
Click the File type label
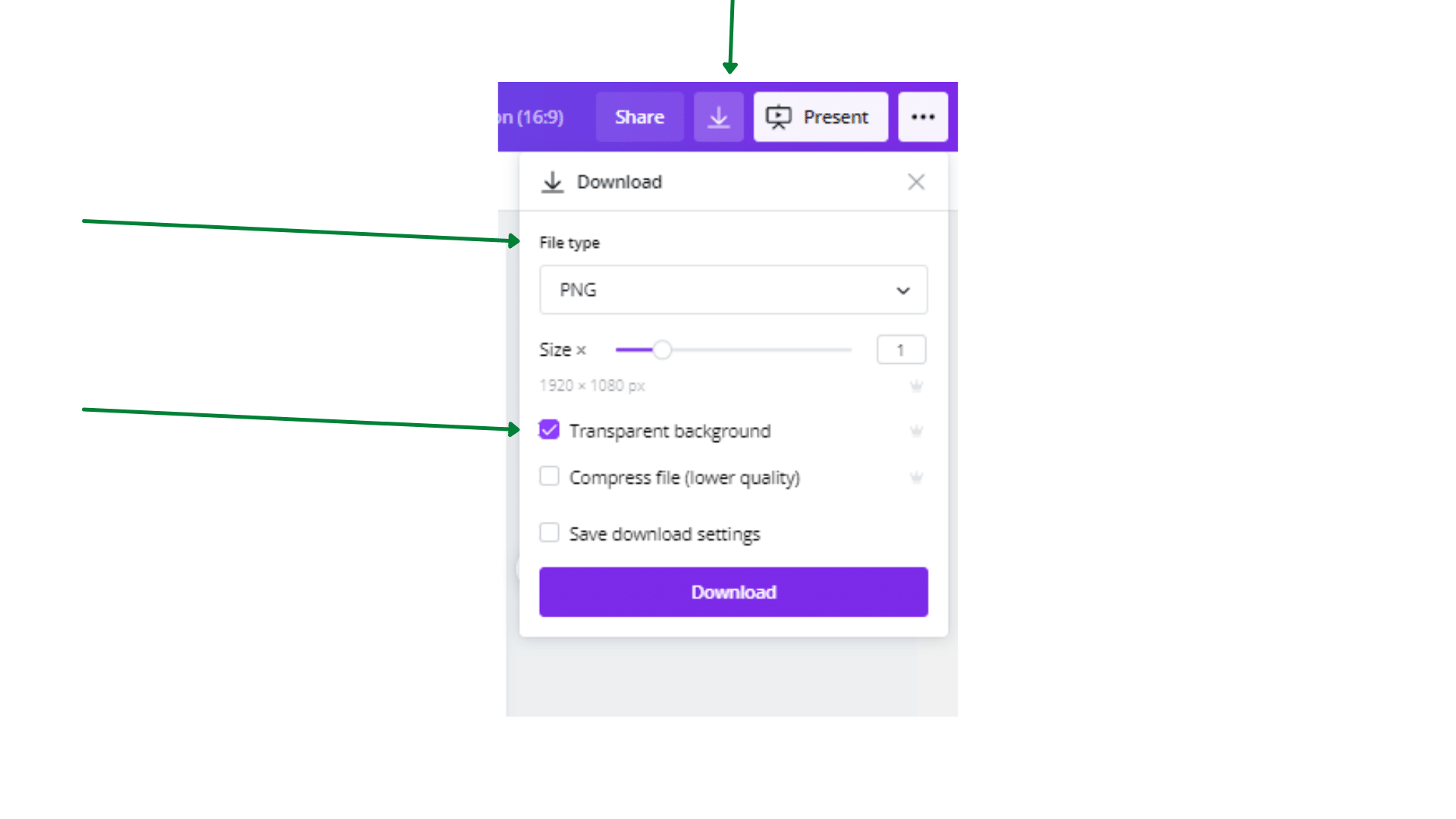(570, 243)
